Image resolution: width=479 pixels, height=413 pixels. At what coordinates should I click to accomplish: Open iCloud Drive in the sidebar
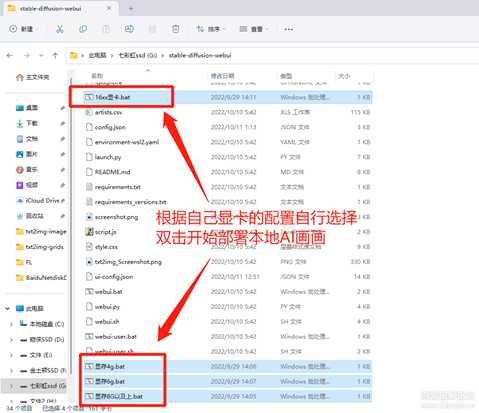[40, 201]
